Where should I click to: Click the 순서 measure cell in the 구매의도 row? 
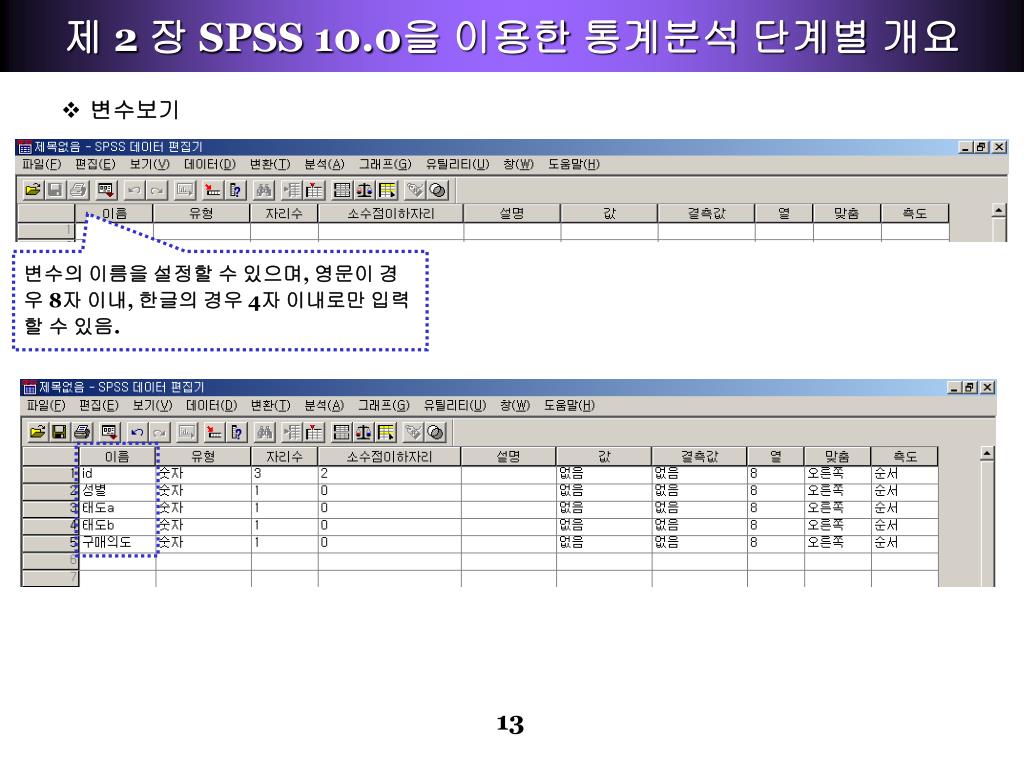tap(904, 543)
